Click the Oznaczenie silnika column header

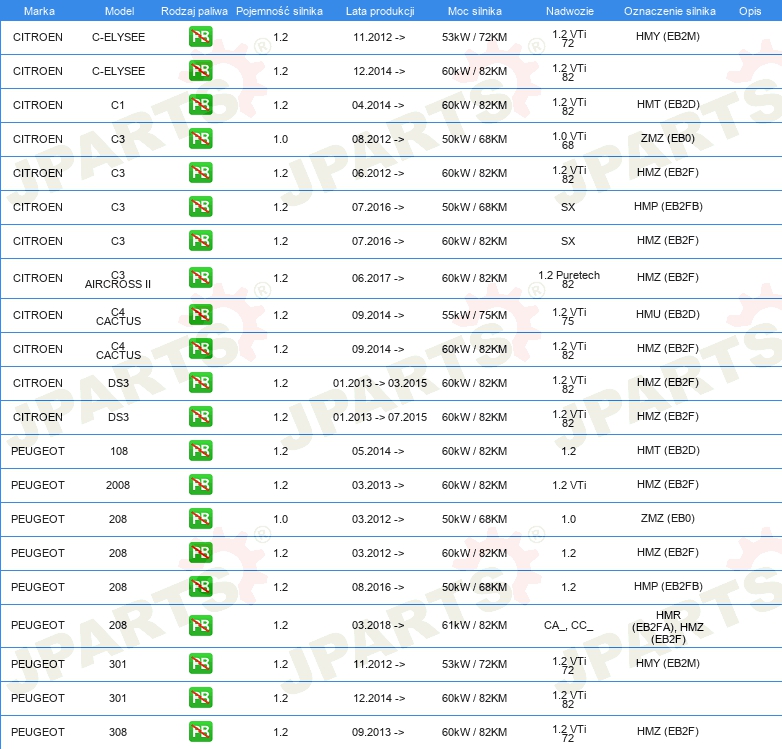[669, 11]
